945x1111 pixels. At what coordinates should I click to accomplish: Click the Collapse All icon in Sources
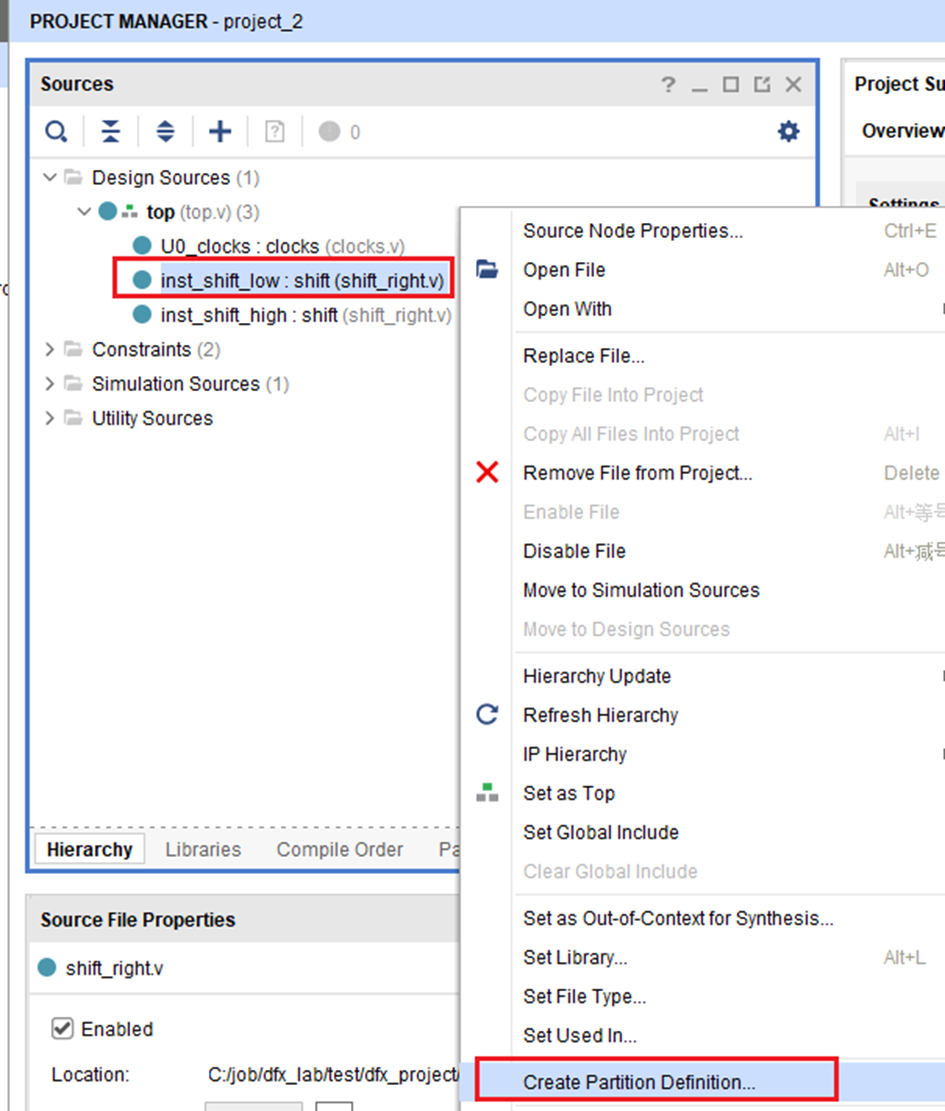(x=111, y=132)
